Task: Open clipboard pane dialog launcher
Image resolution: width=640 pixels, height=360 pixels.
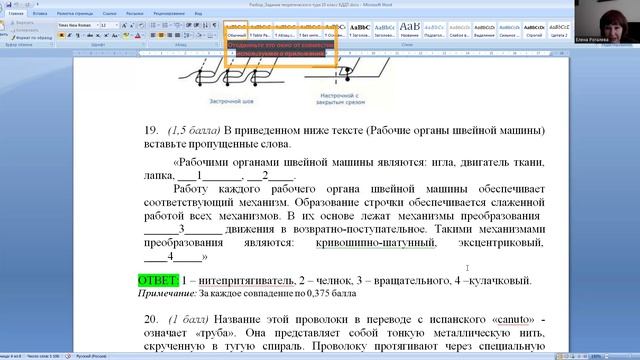Action: click(x=51, y=44)
